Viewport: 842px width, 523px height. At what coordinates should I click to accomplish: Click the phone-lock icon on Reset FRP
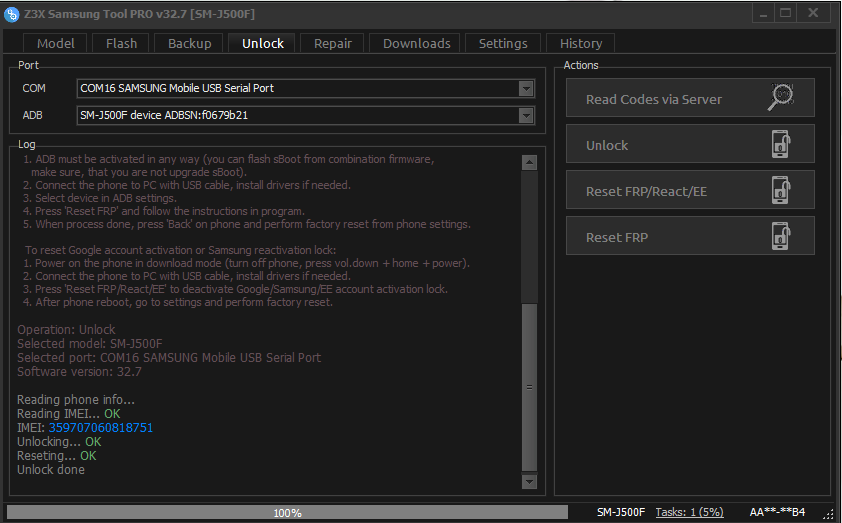781,236
